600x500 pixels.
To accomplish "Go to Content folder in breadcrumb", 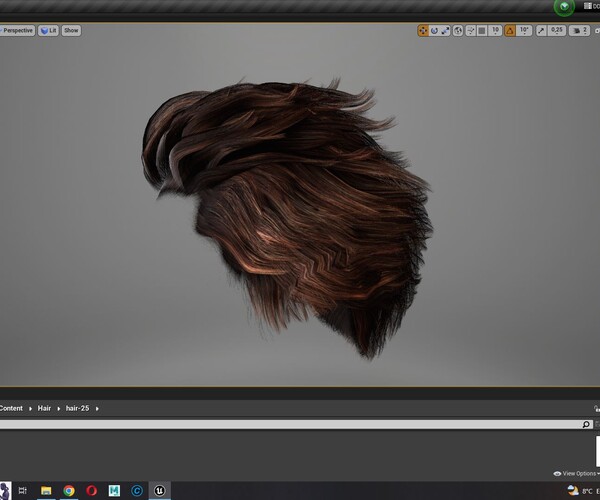I will [x=11, y=408].
